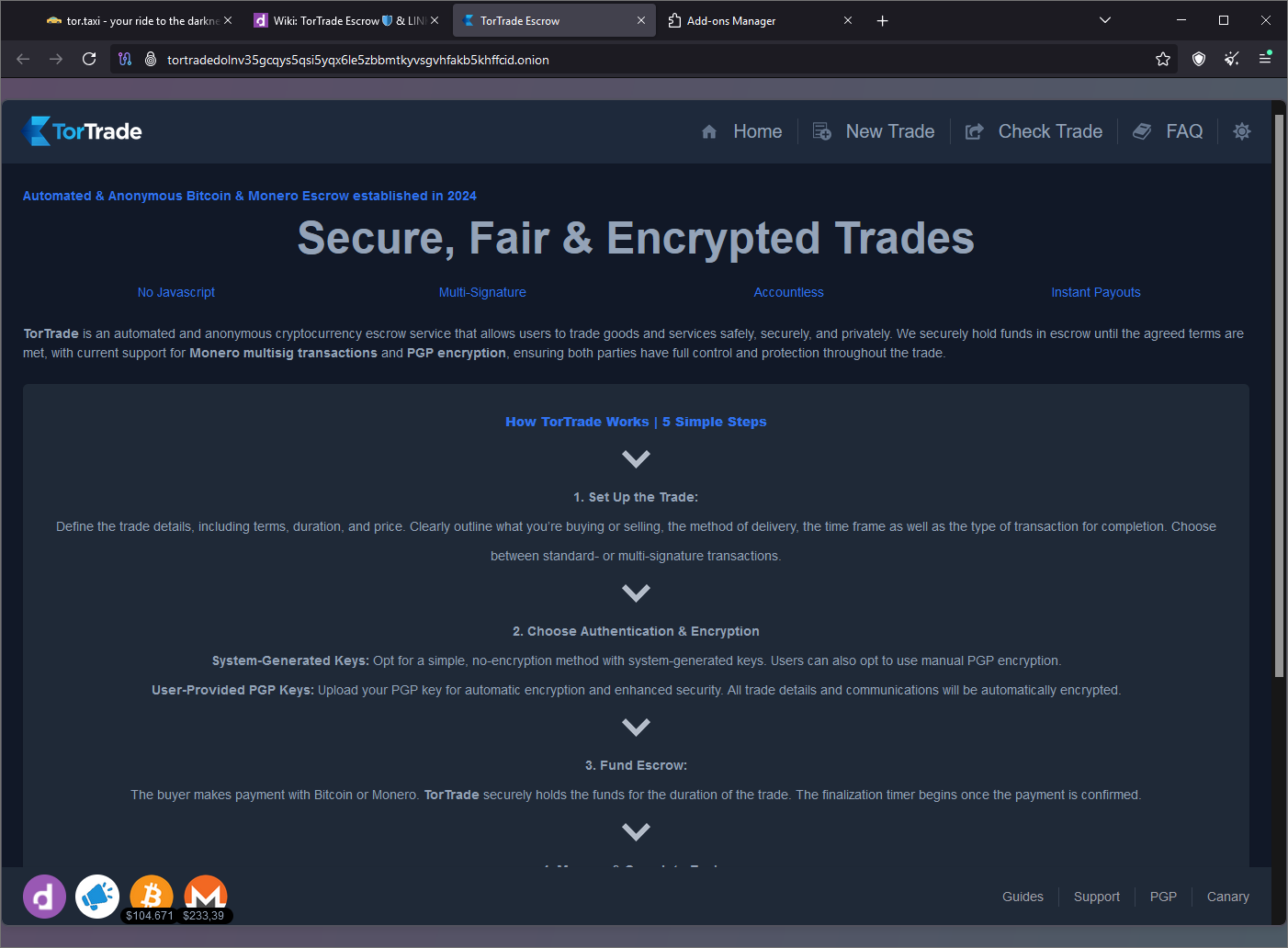Viewport: 1288px width, 948px height.
Task: Click the FAQ book icon
Action: pyautogui.click(x=1142, y=131)
